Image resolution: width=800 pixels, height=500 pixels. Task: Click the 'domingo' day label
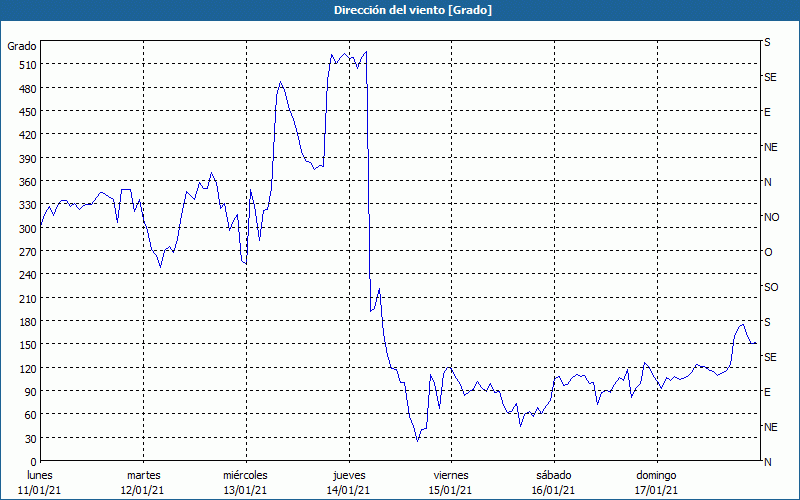(x=656, y=475)
